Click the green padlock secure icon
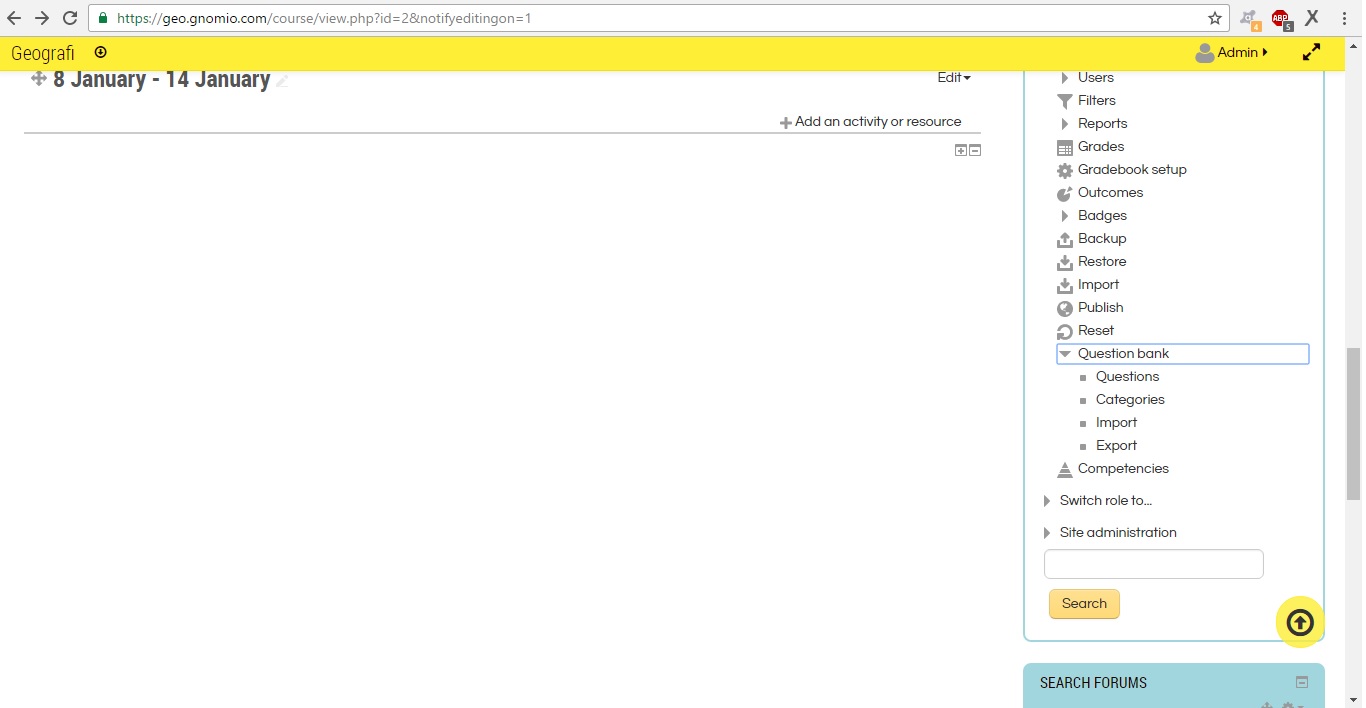1366x708 pixels. [103, 18]
